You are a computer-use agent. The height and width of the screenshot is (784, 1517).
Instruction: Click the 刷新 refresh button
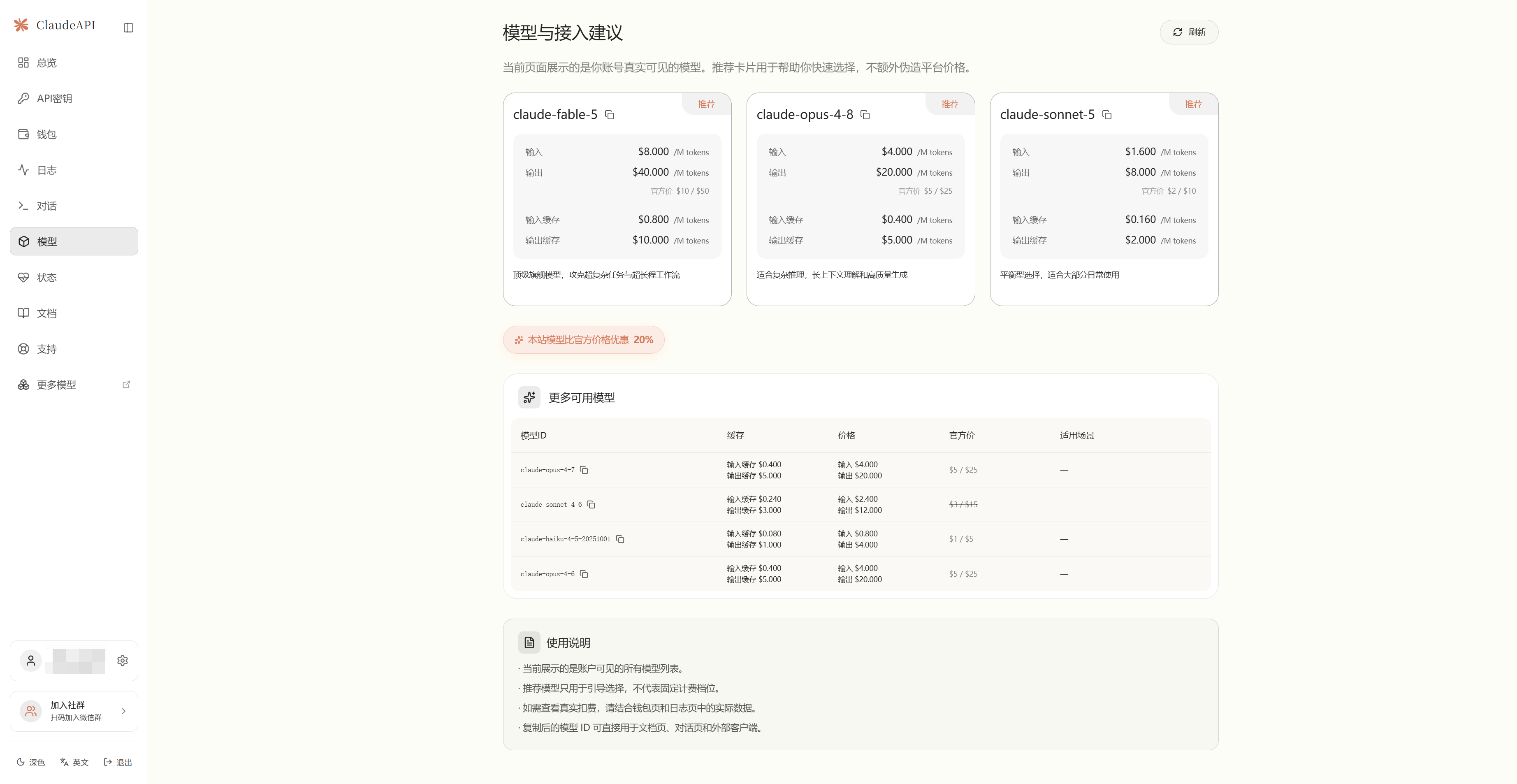click(x=1189, y=32)
